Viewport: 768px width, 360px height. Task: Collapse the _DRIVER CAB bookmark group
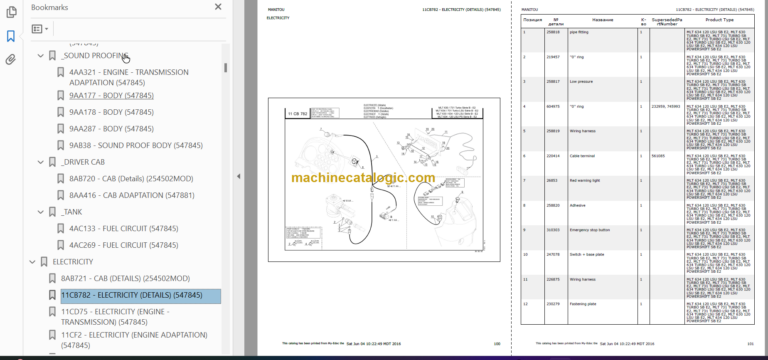tap(41, 162)
